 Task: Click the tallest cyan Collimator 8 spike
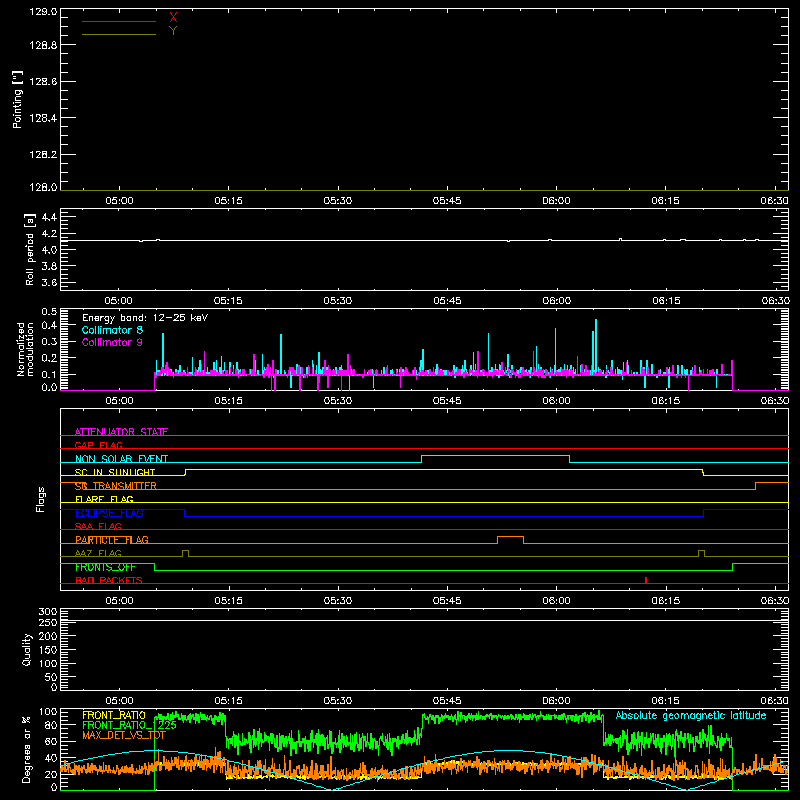point(596,347)
